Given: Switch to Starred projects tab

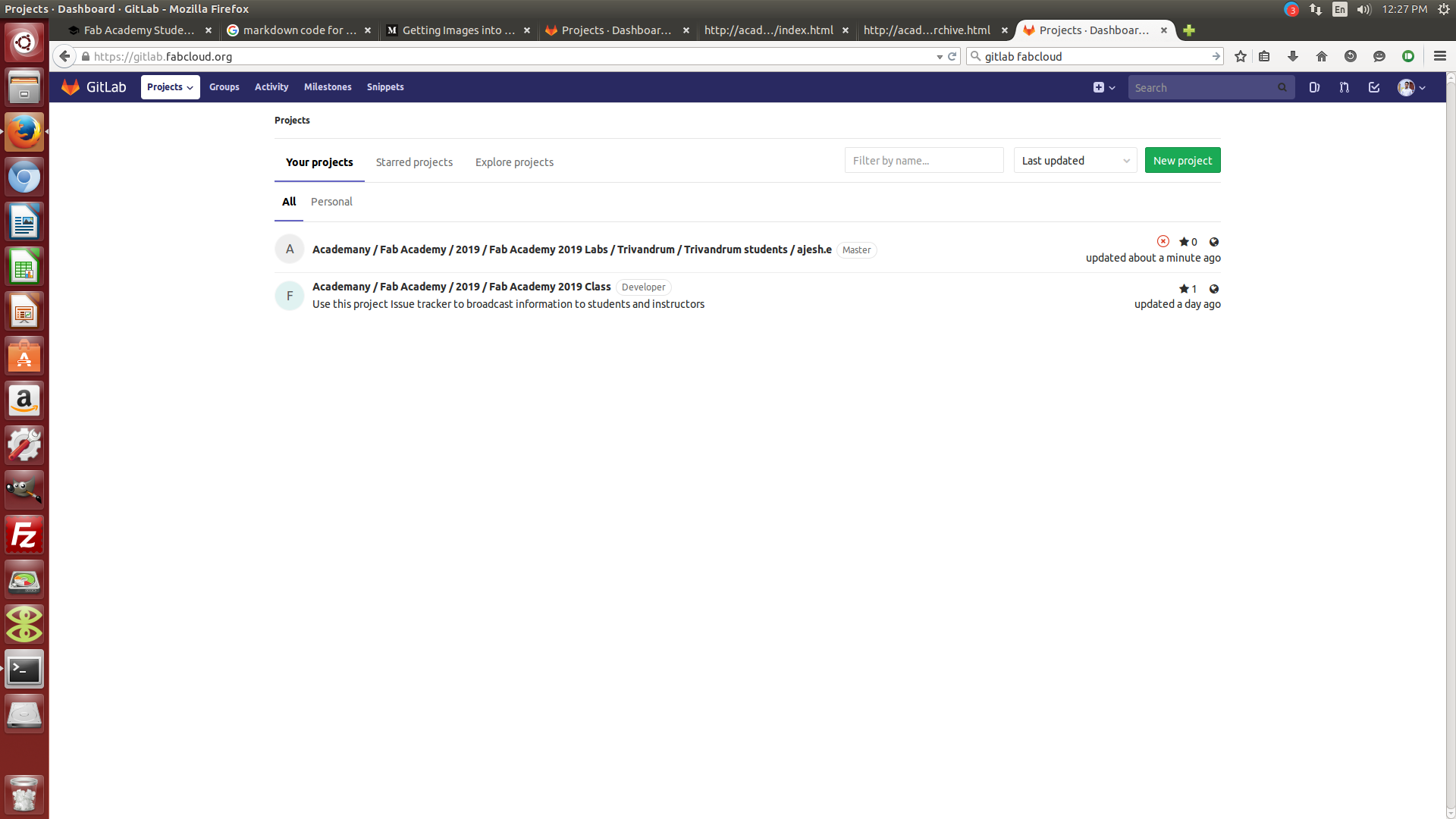Looking at the screenshot, I should (x=414, y=162).
